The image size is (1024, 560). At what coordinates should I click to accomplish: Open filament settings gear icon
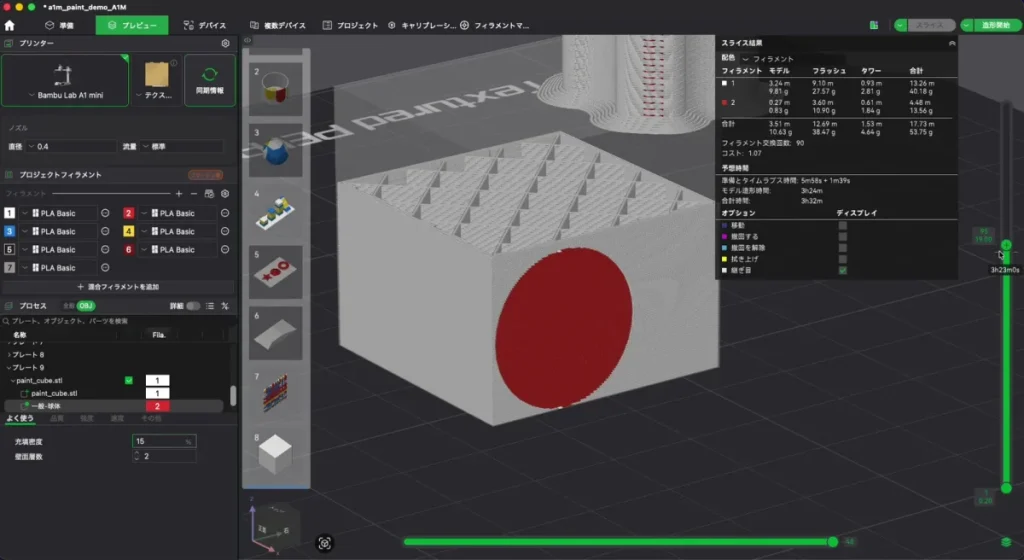point(225,194)
